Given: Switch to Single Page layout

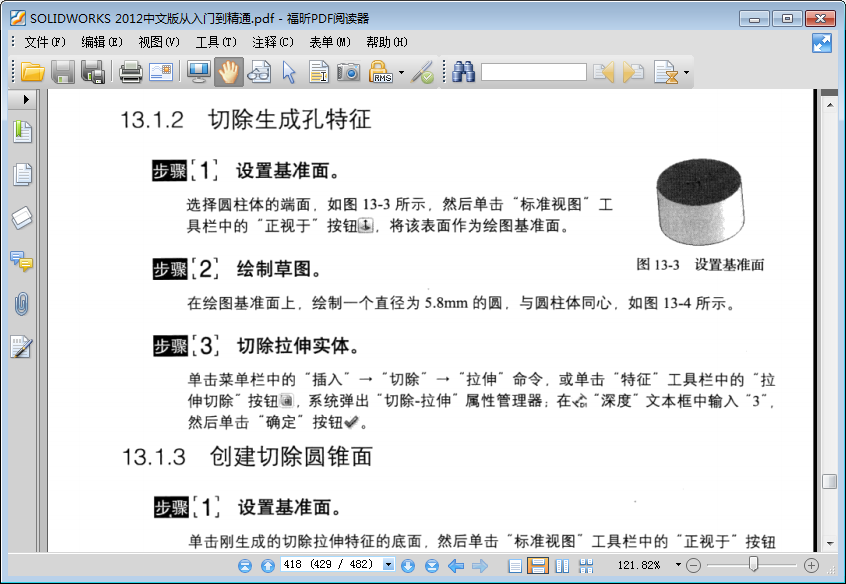Looking at the screenshot, I should pos(515,566).
